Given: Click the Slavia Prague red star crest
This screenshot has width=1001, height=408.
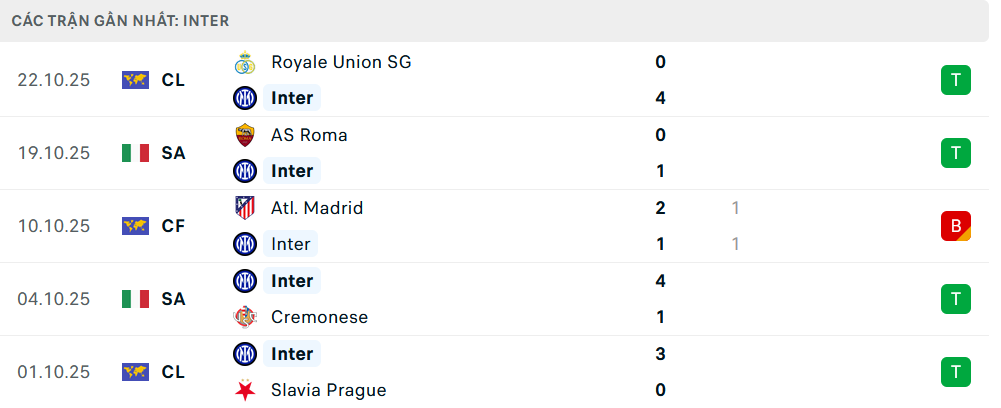Looking at the screenshot, I should pos(245,390).
